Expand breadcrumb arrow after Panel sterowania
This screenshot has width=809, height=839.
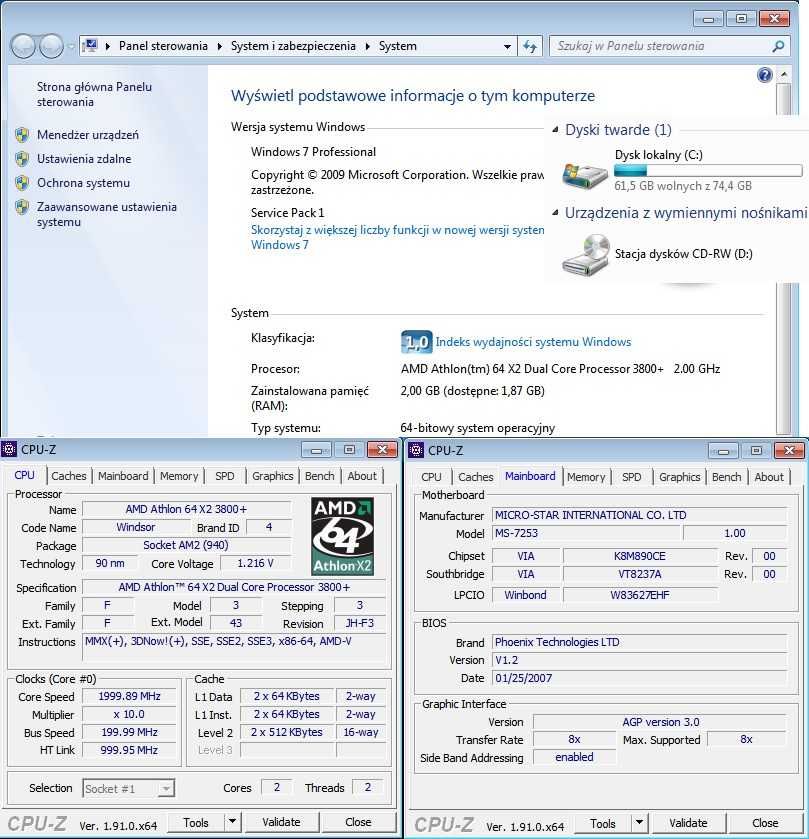(219, 47)
